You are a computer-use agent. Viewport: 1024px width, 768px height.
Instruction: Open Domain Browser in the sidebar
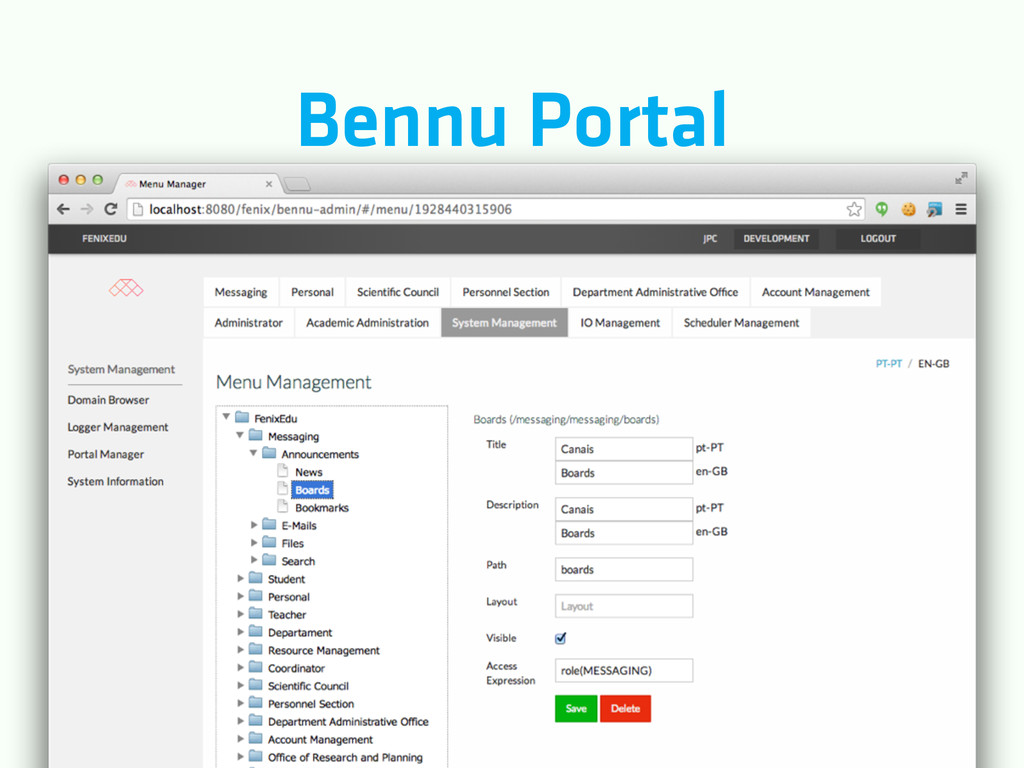[108, 400]
